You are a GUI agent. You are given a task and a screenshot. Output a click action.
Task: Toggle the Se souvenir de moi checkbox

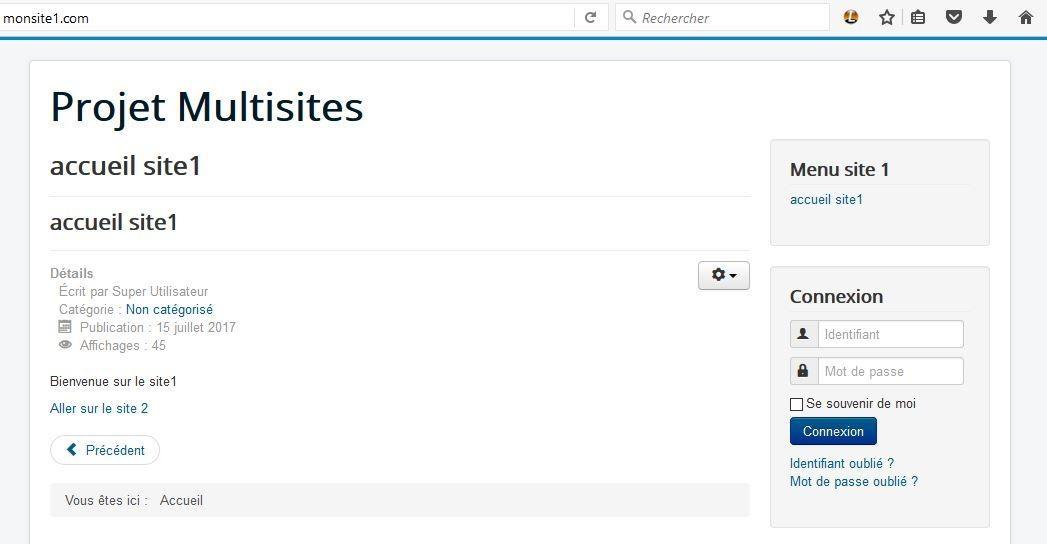796,404
